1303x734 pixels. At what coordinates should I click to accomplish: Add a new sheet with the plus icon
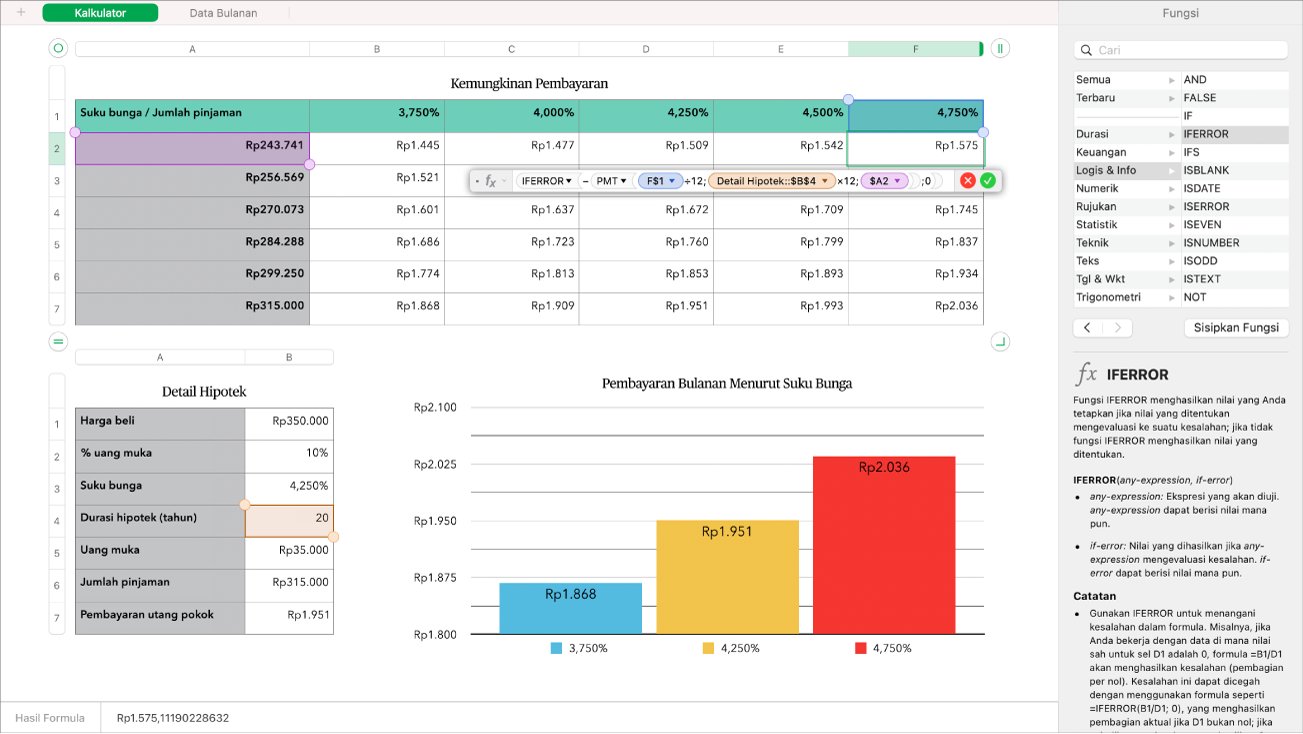pos(22,14)
